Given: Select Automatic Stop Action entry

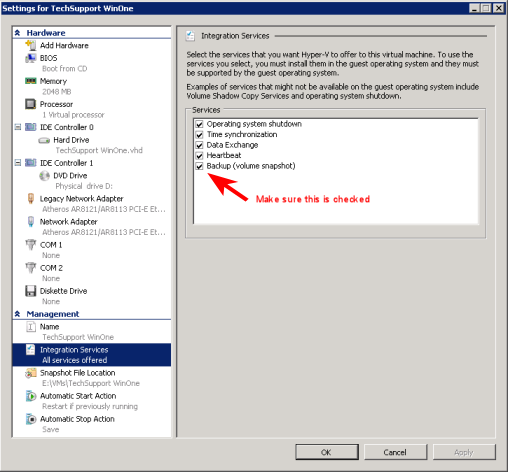Looking at the screenshot, I should tap(77, 419).
